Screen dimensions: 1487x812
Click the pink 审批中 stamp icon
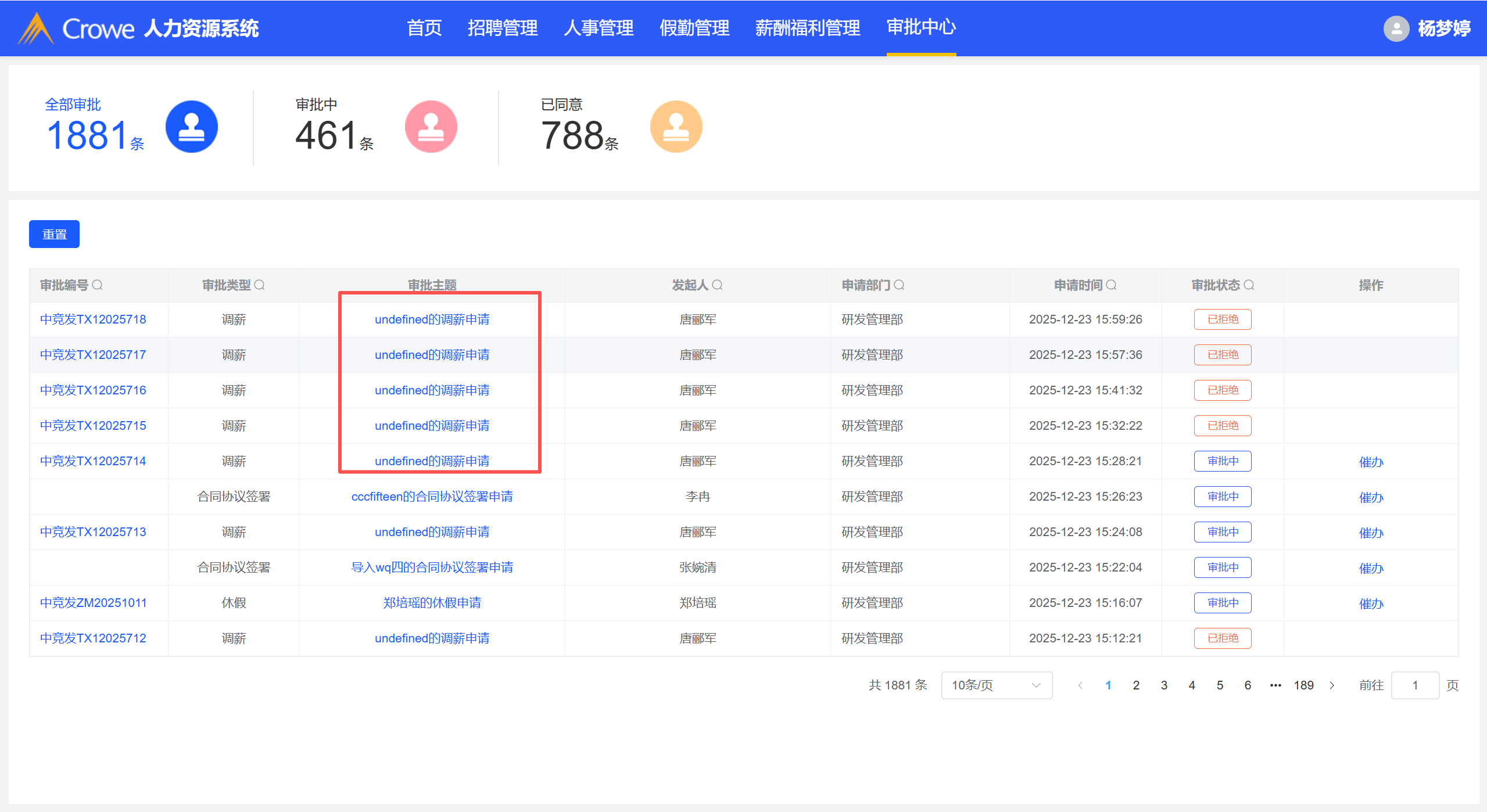coord(431,127)
